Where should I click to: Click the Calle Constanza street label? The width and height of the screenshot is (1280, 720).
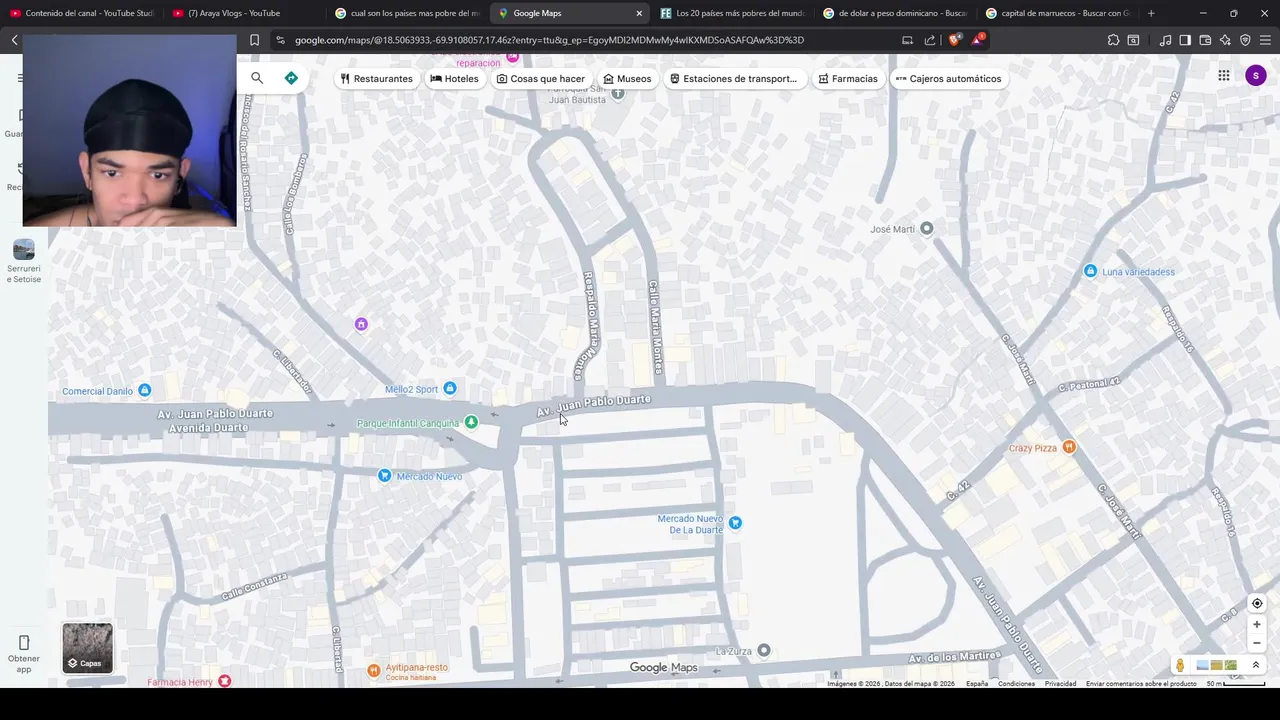click(x=254, y=586)
